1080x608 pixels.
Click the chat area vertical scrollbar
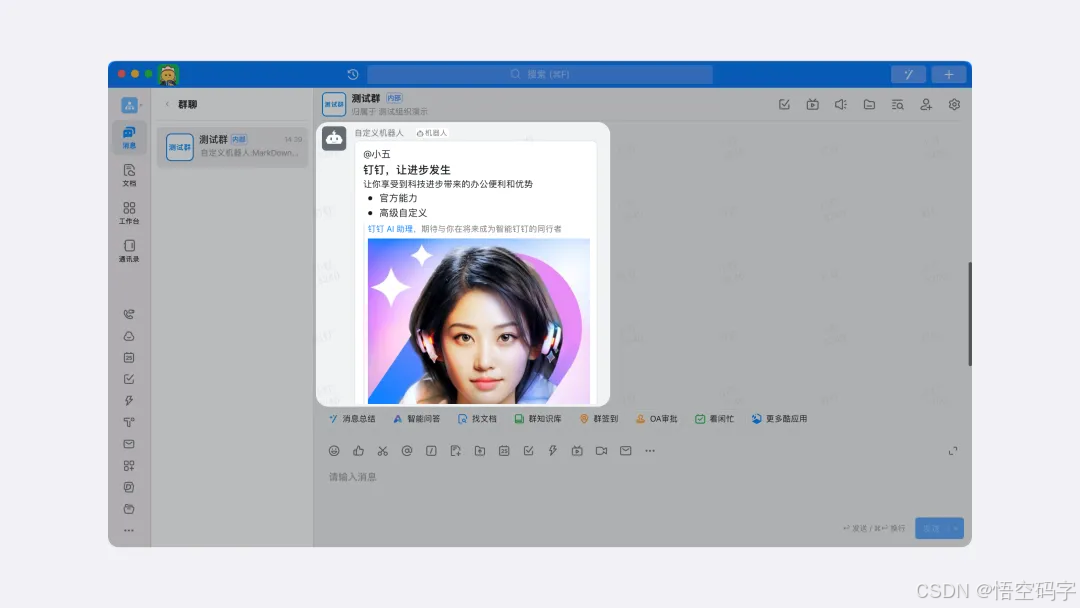(x=970, y=314)
